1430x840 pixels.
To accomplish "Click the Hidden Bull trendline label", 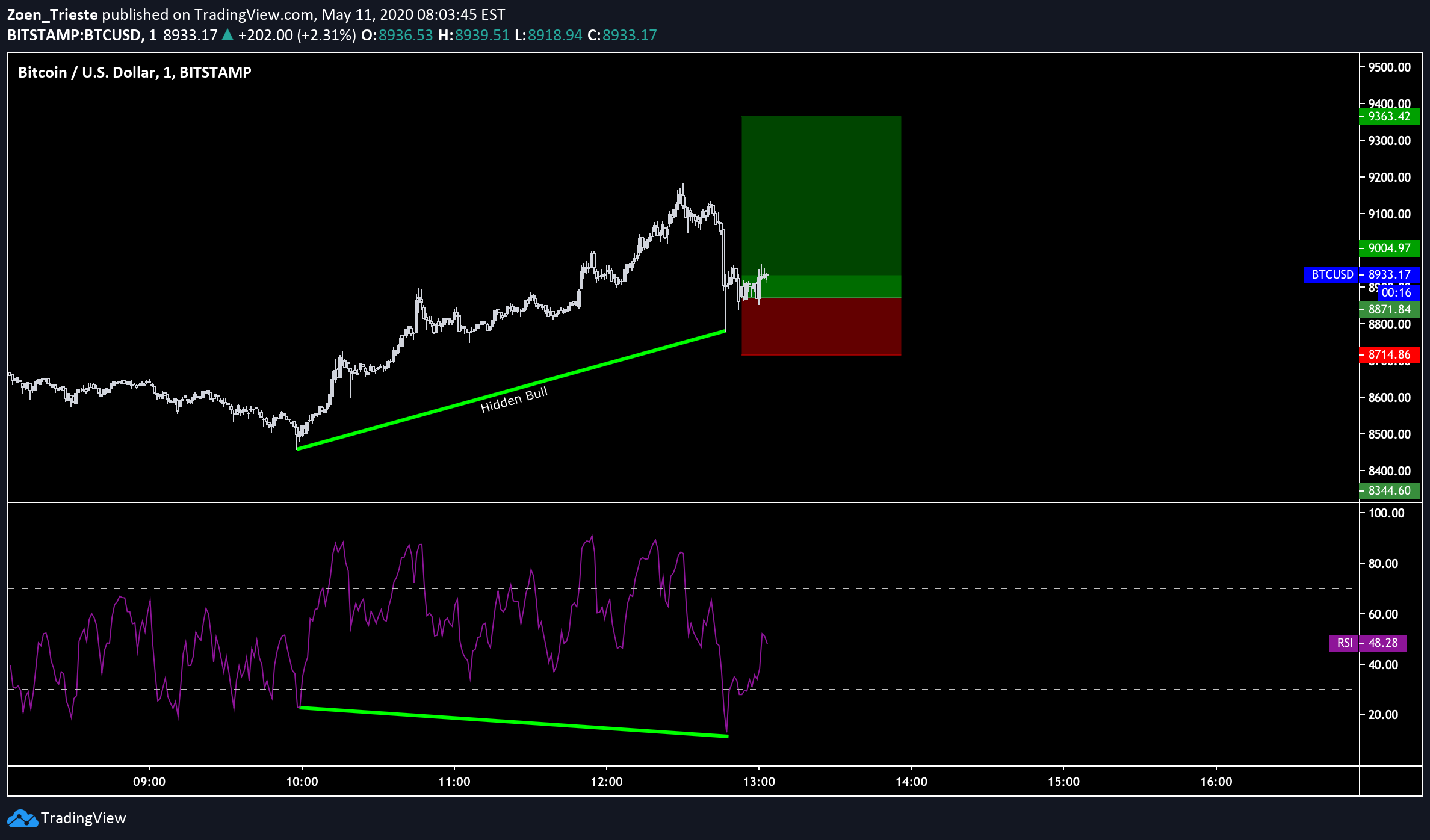I will click(514, 400).
